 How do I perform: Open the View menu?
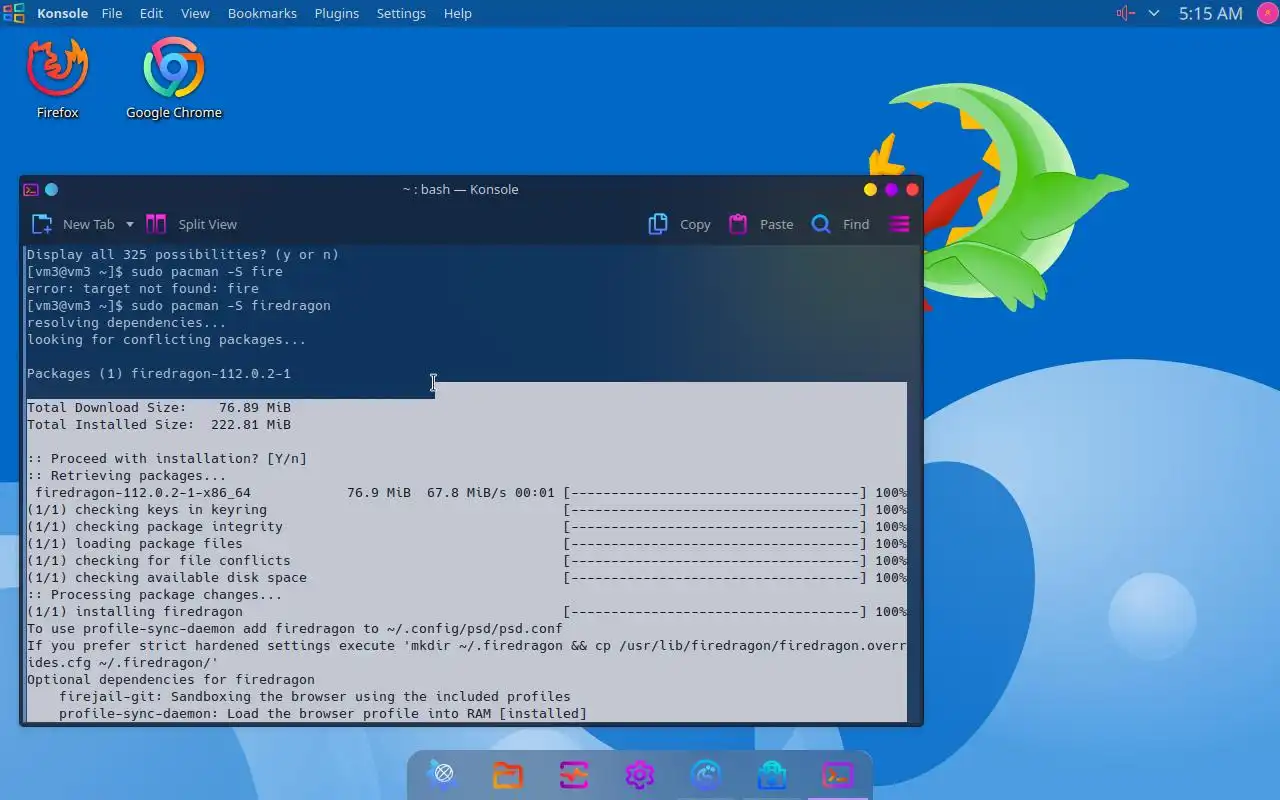point(195,13)
